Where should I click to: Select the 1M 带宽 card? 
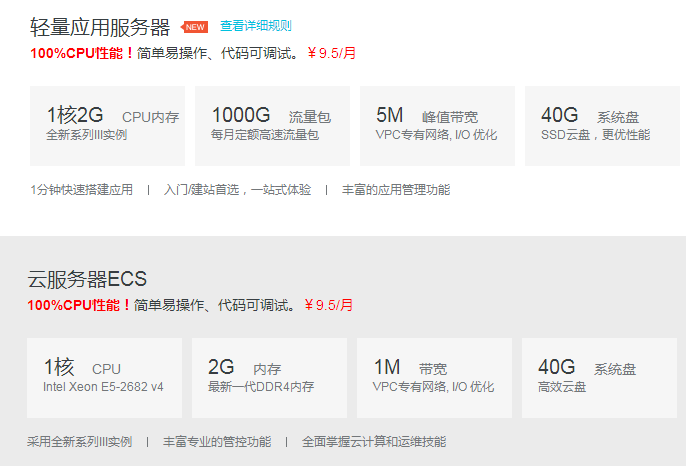[434, 378]
